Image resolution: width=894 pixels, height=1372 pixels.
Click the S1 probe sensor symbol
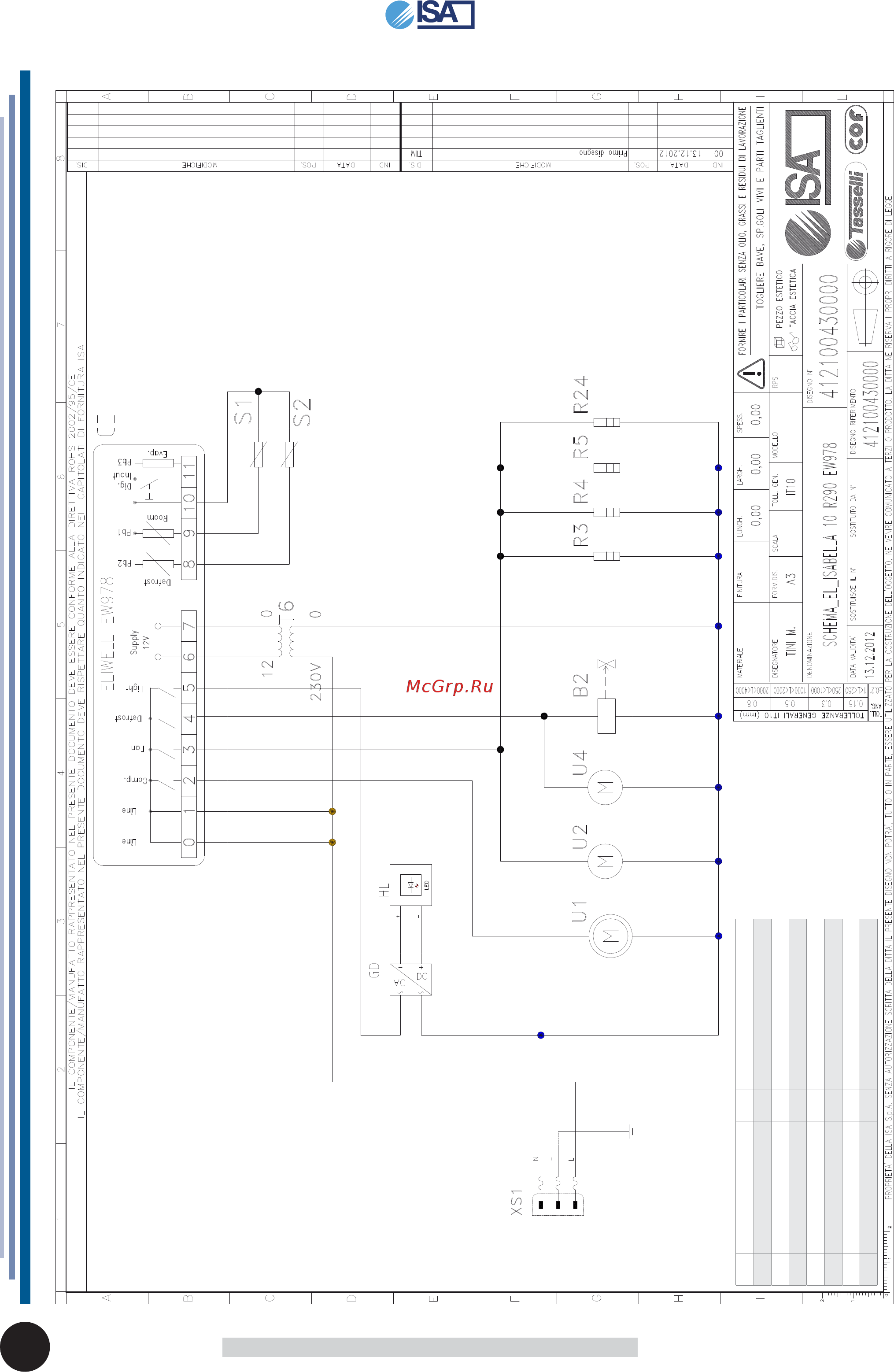(258, 454)
